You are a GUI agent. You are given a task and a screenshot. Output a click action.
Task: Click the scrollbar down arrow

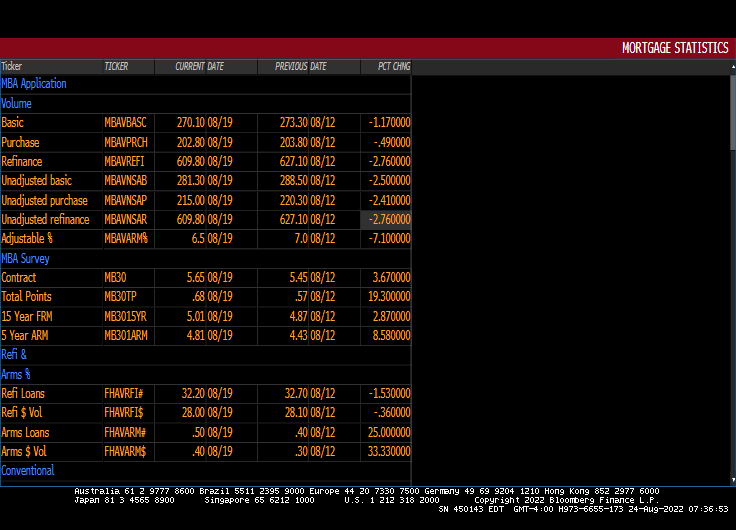click(732, 480)
